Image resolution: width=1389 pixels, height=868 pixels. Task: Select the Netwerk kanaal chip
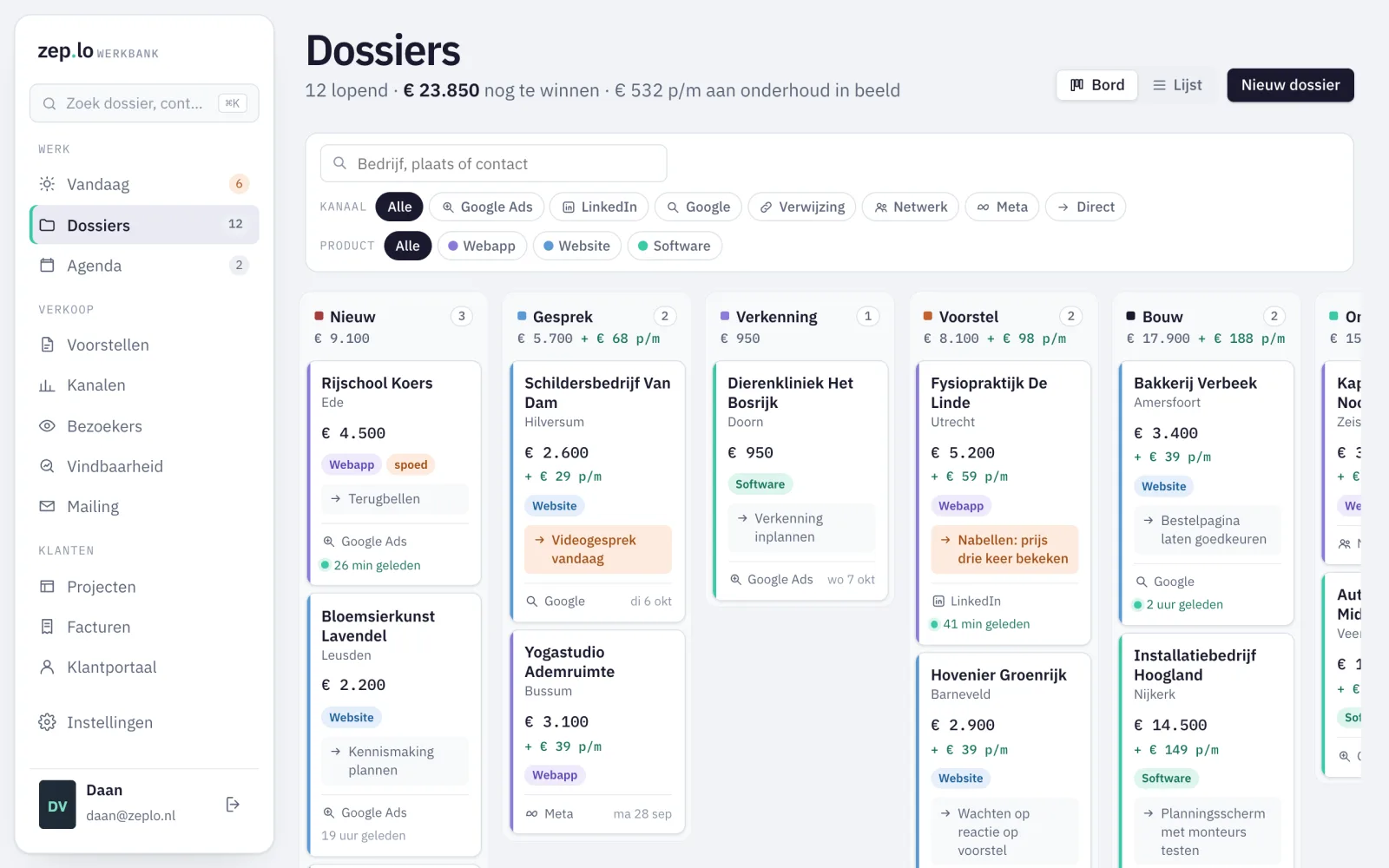coord(911,207)
